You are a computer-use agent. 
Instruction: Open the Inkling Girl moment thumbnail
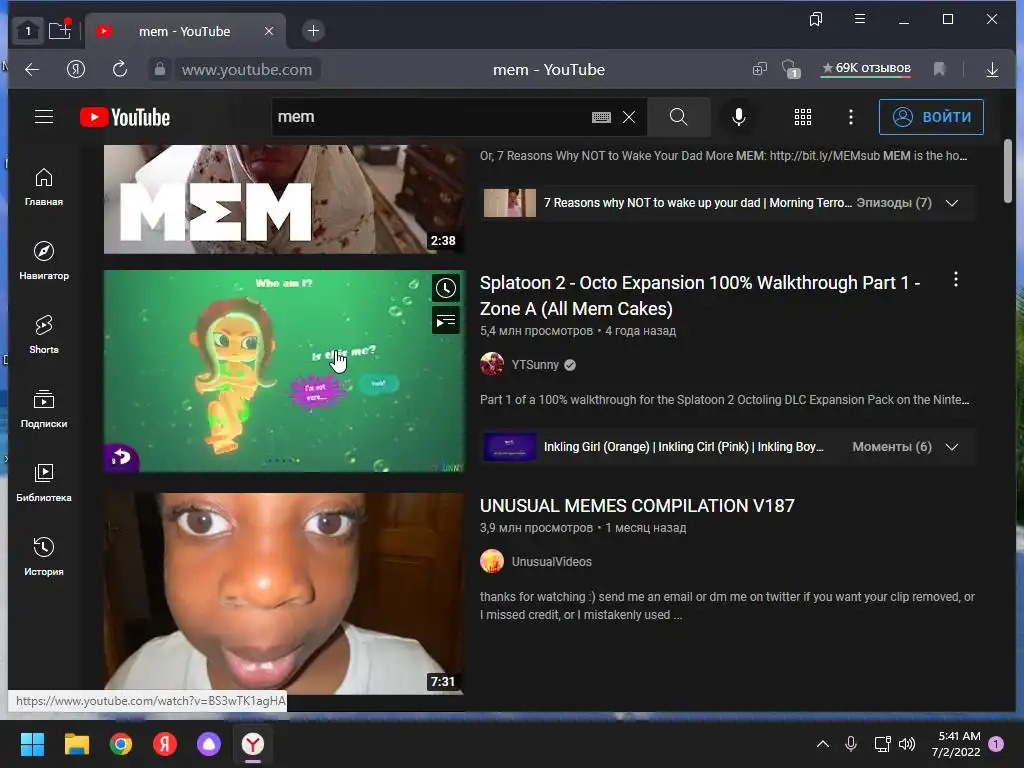(509, 447)
